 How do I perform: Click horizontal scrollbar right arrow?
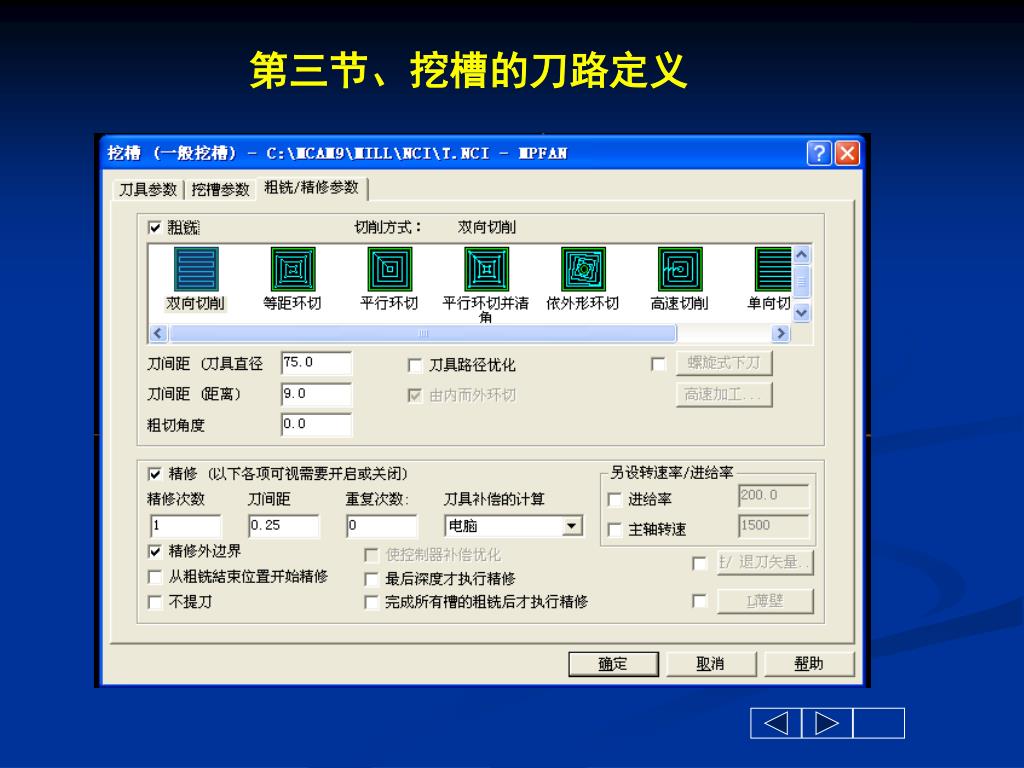[x=780, y=334]
